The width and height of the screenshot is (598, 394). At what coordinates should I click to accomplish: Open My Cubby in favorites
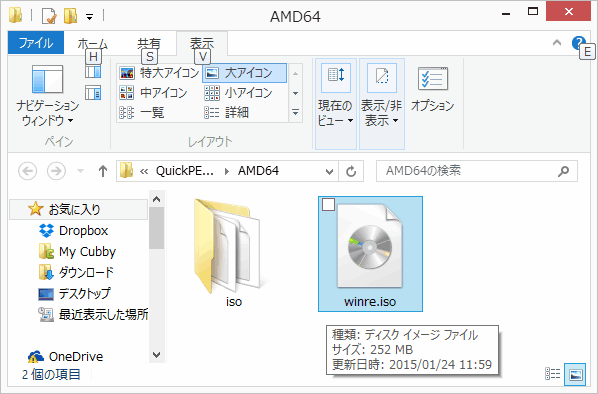click(x=77, y=252)
